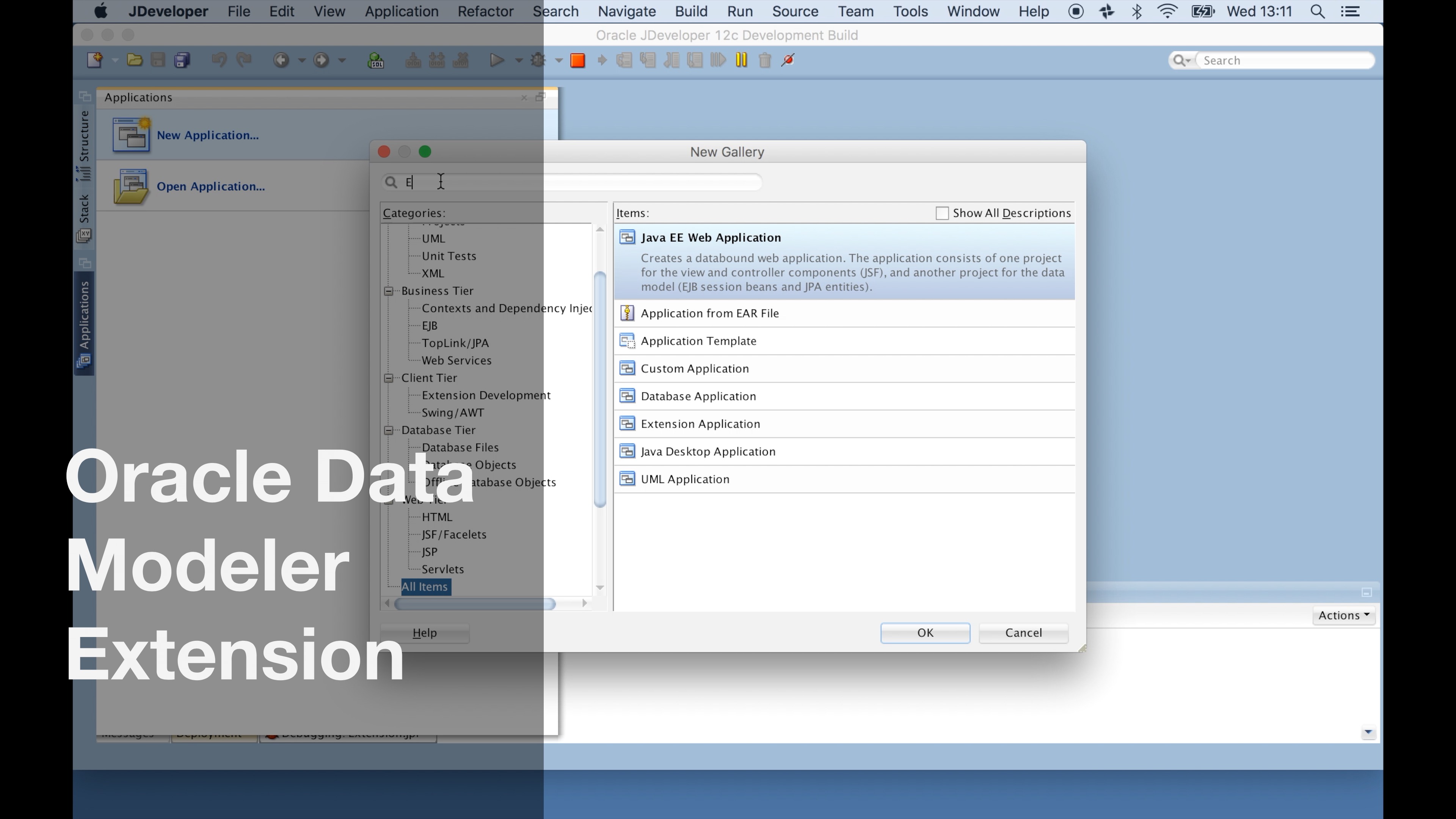This screenshot has height=819, width=1456.
Task: Click the Save All toolbar icon
Action: pyautogui.click(x=181, y=60)
